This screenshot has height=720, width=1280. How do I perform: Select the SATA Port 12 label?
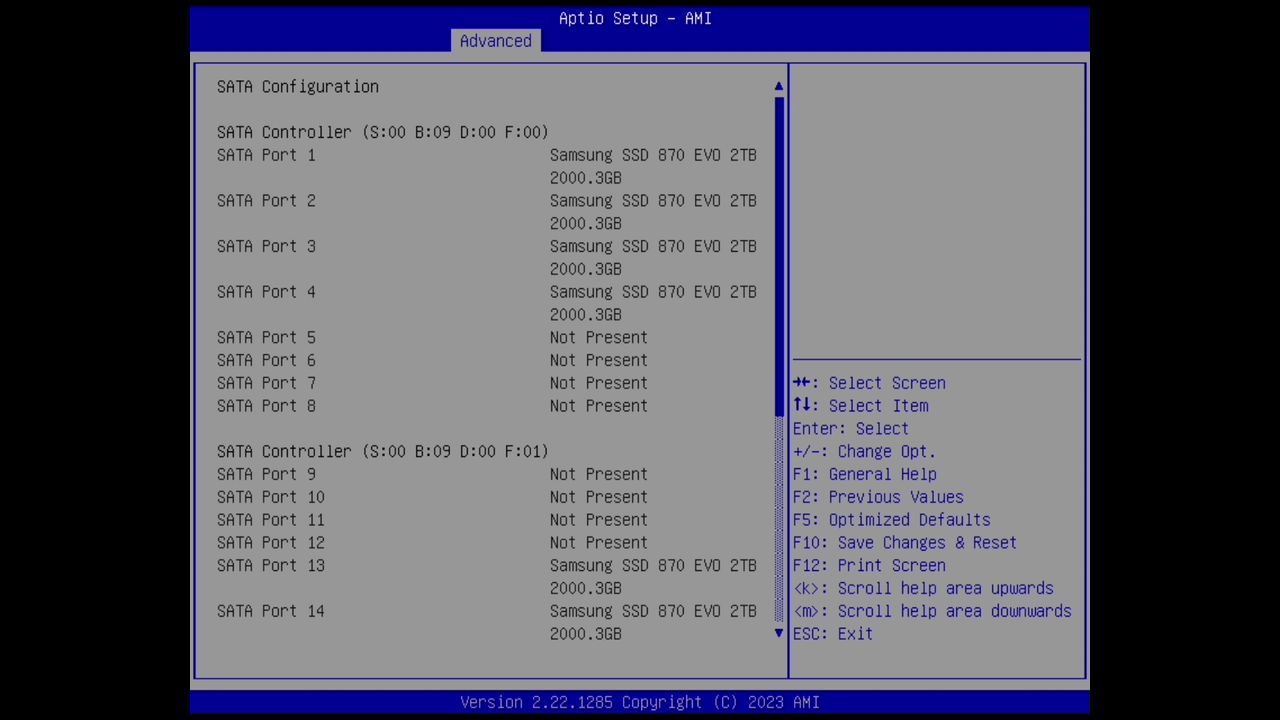coord(271,543)
